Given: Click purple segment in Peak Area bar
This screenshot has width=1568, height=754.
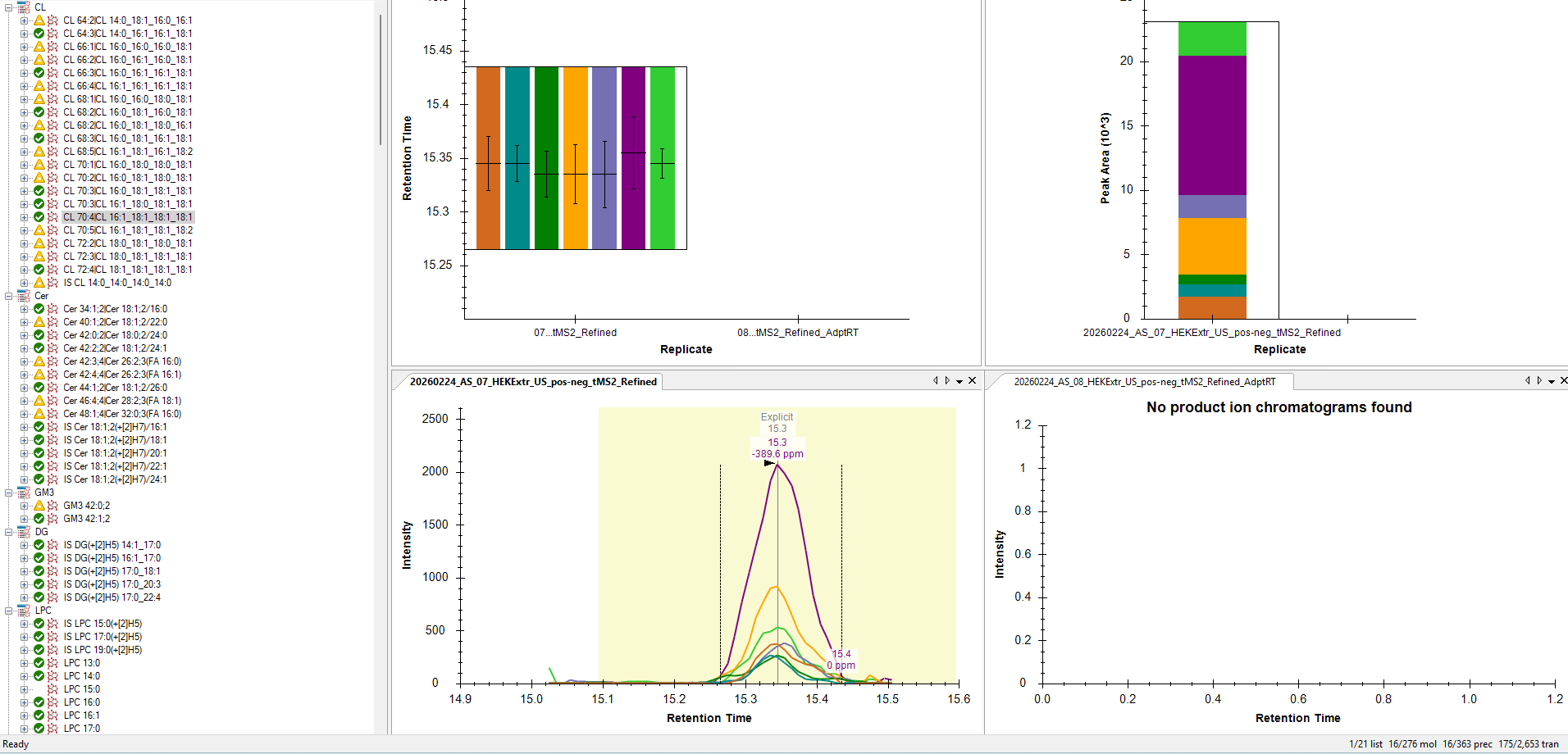Looking at the screenshot, I should pos(1211,125).
